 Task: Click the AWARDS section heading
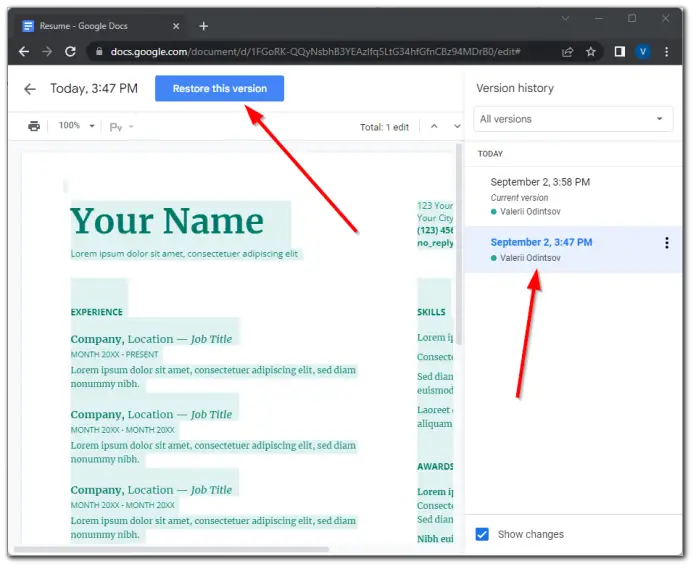435,466
